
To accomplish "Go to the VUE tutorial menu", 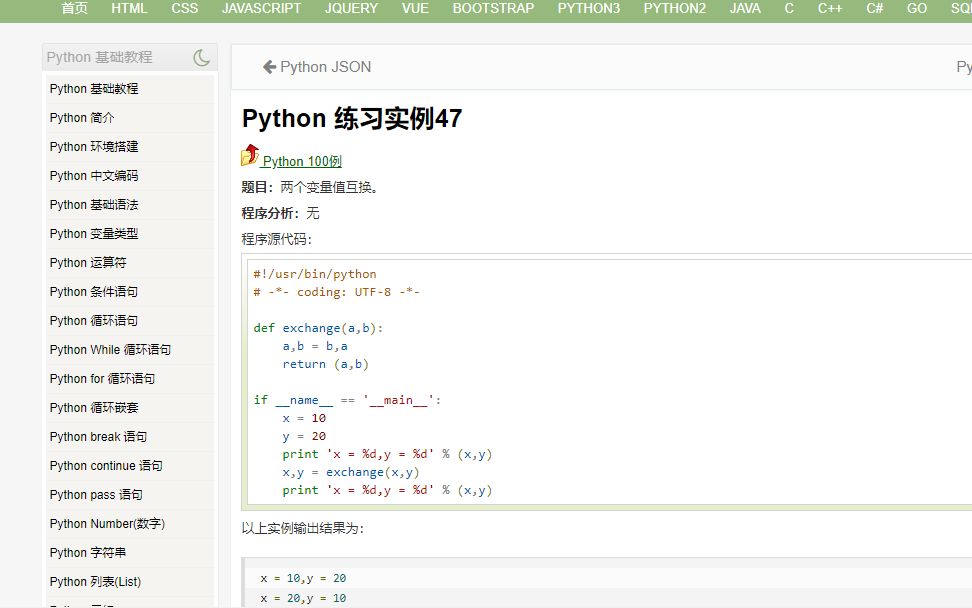I will [415, 8].
